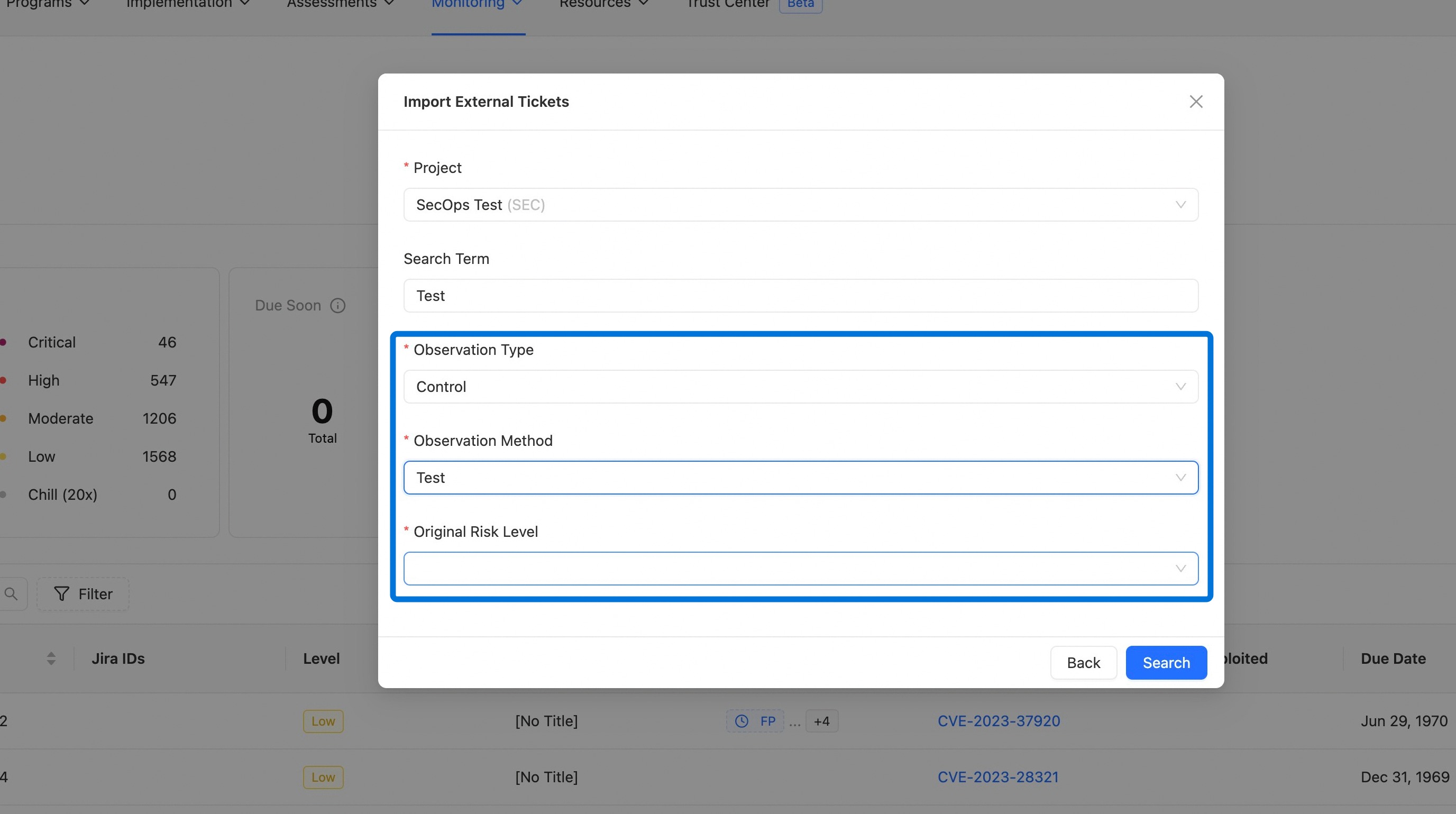Click the Filter button with funnel icon
This screenshot has width=1456, height=814.
point(83,594)
